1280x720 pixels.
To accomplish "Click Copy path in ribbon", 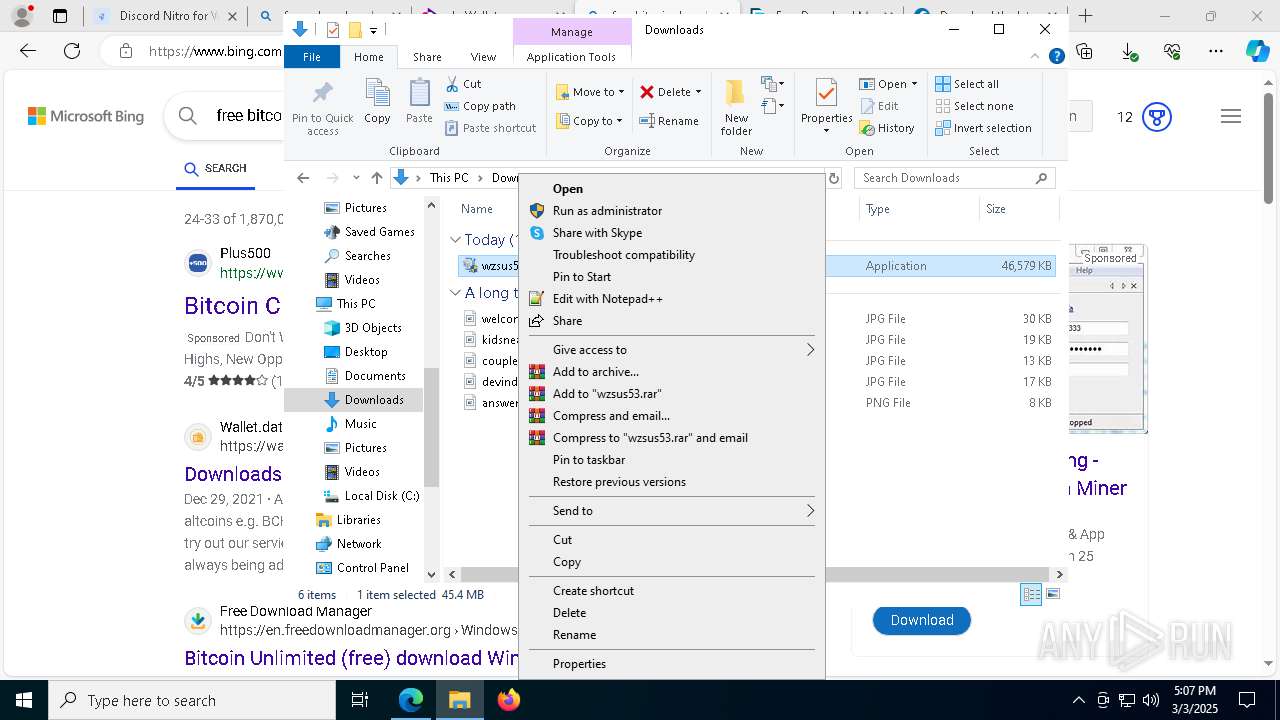I will tap(480, 106).
